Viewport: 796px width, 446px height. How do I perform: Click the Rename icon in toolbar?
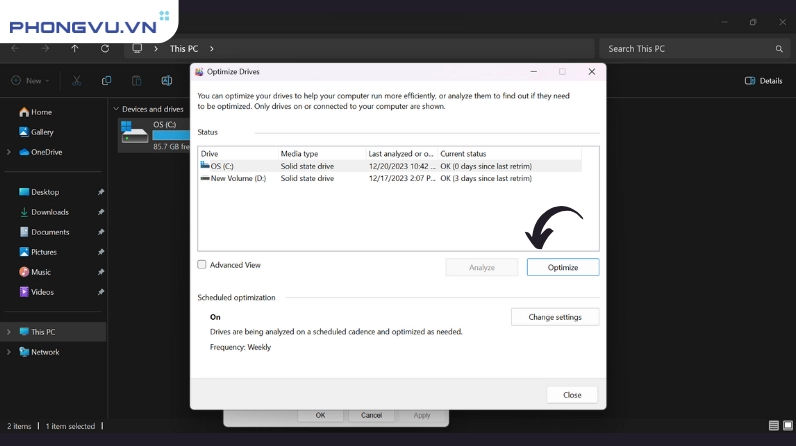point(165,81)
